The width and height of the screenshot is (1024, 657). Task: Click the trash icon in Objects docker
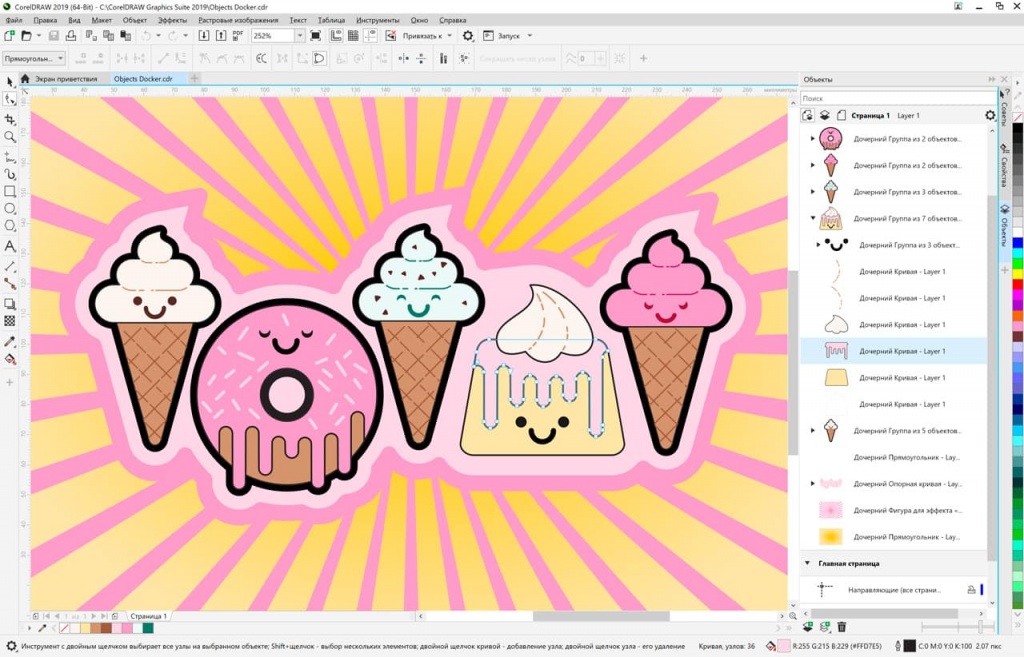pos(842,627)
